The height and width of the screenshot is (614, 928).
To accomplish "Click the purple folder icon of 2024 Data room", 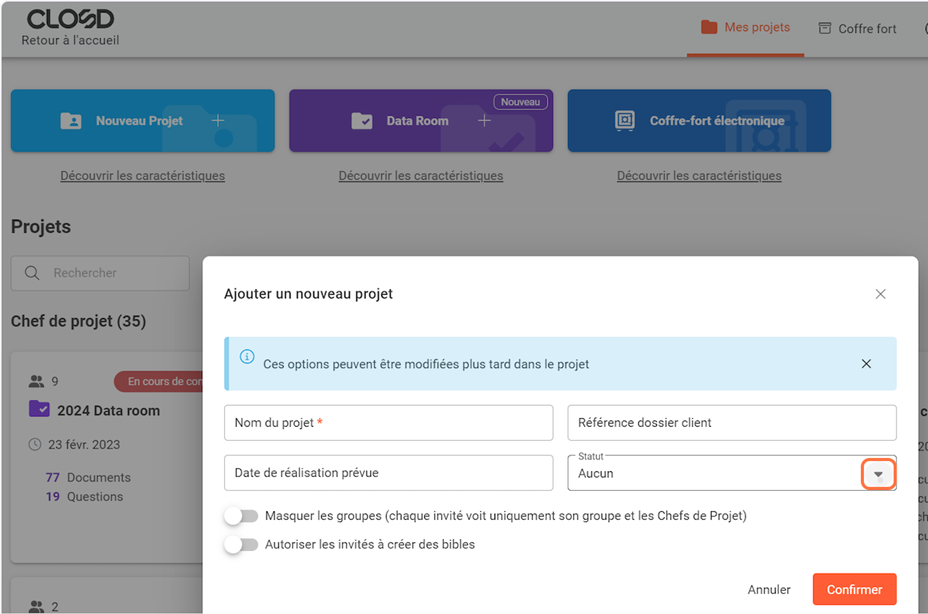I will [x=39, y=409].
